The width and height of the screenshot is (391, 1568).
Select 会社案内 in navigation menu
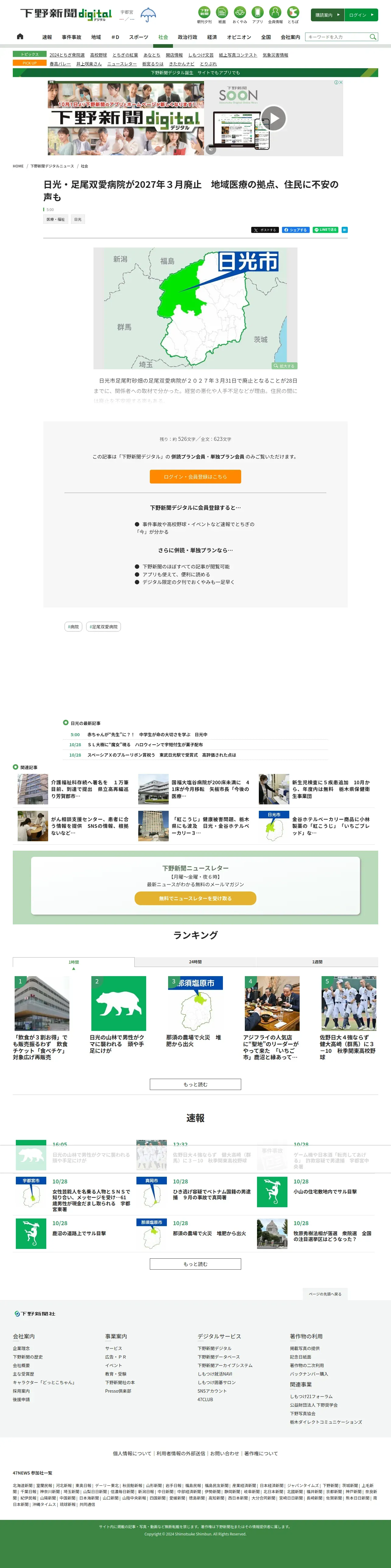tap(290, 37)
